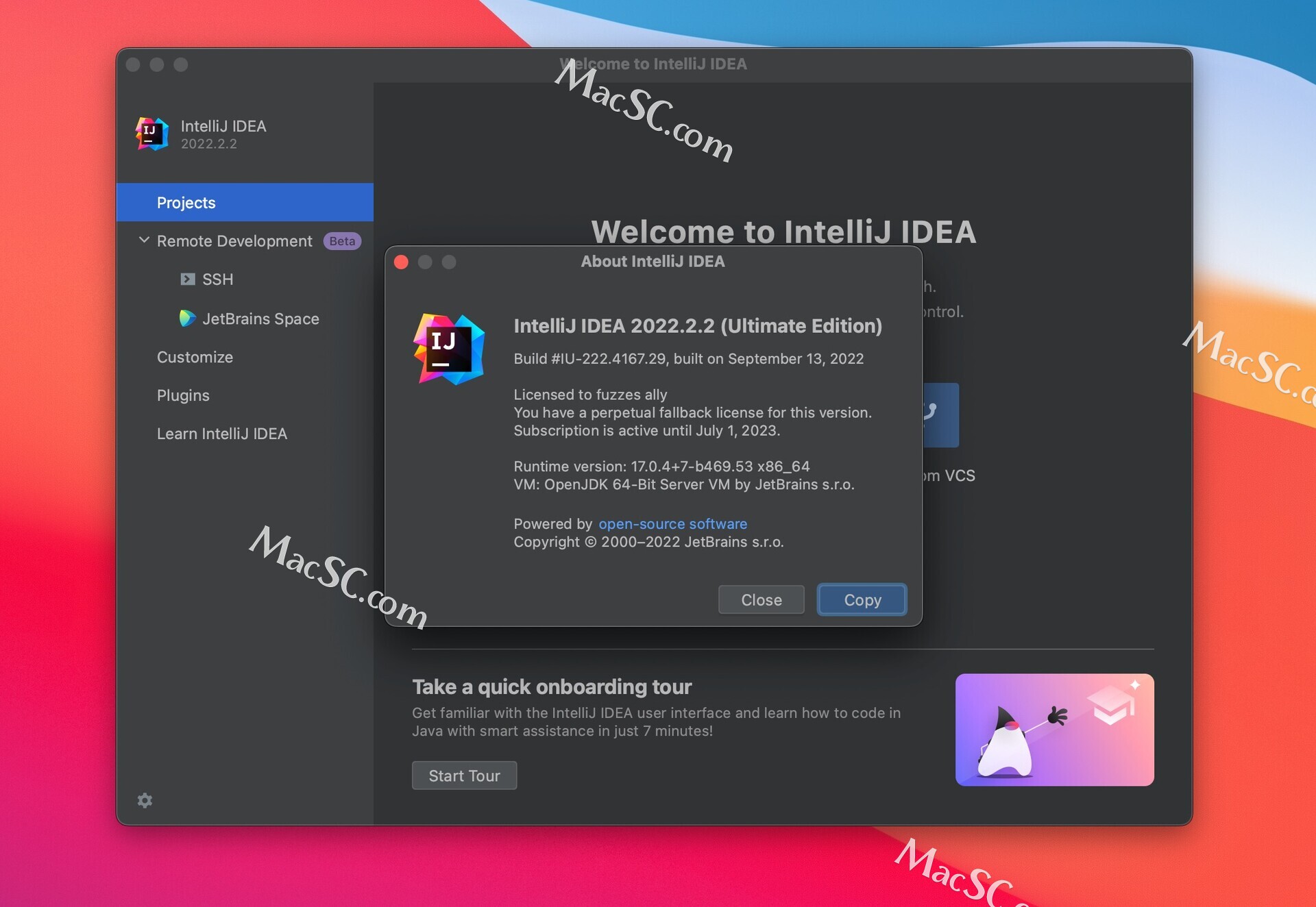The image size is (1316, 907).
Task: Click the Copy button in the About dialog
Action: (862, 599)
